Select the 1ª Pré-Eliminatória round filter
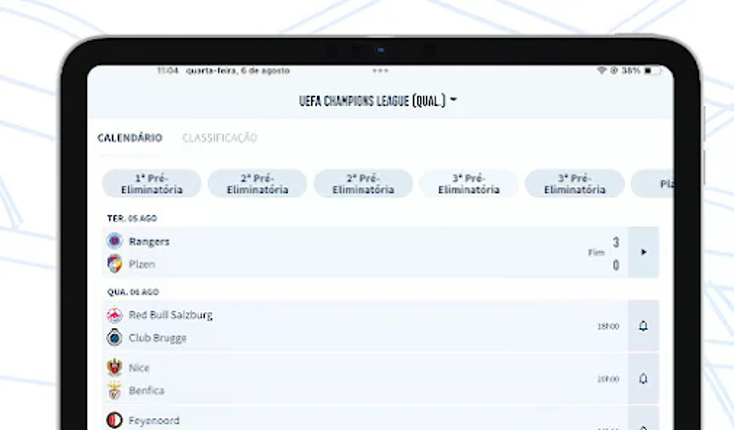Screen dimensions: 734x430 coord(152,184)
